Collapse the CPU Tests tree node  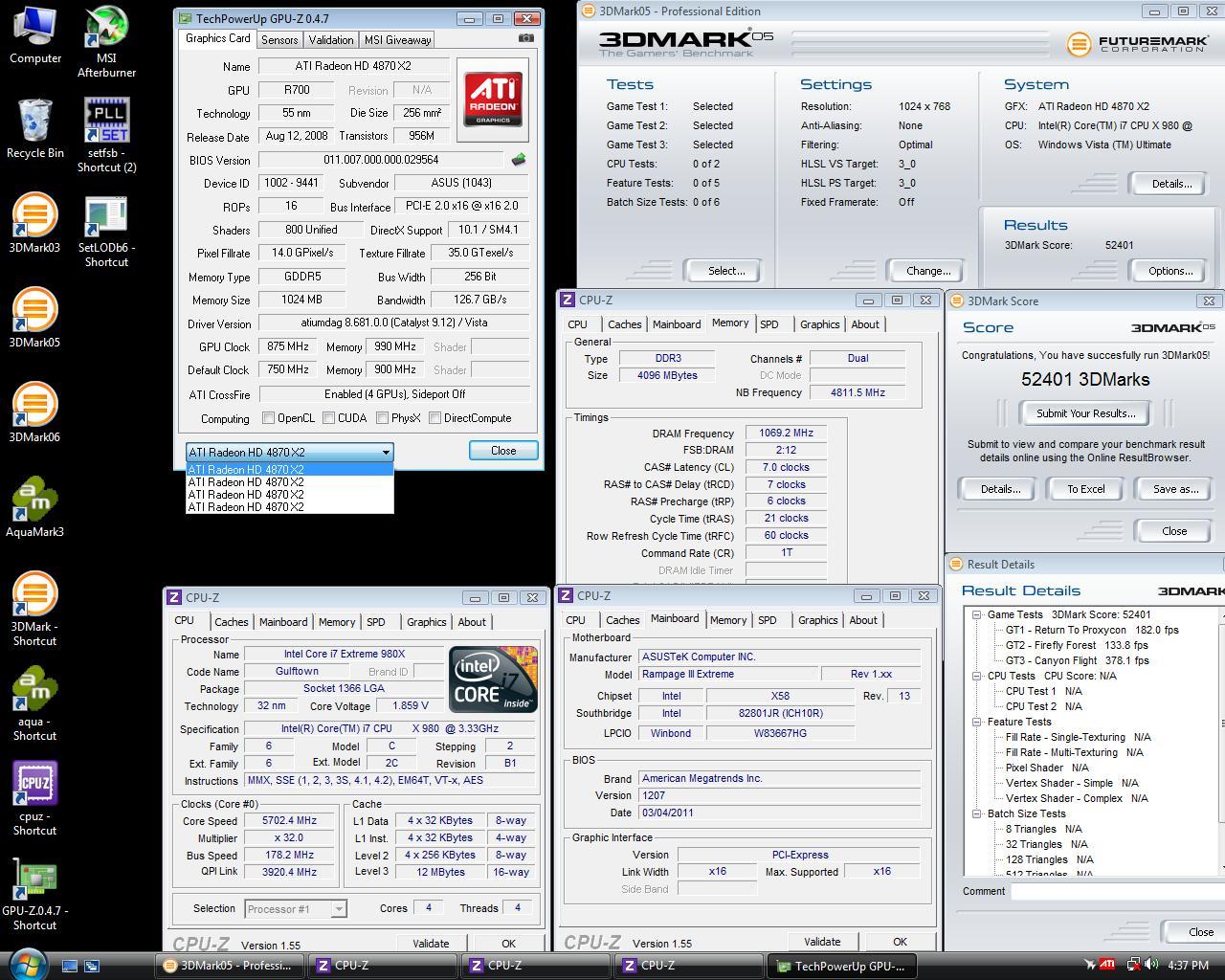(x=976, y=676)
